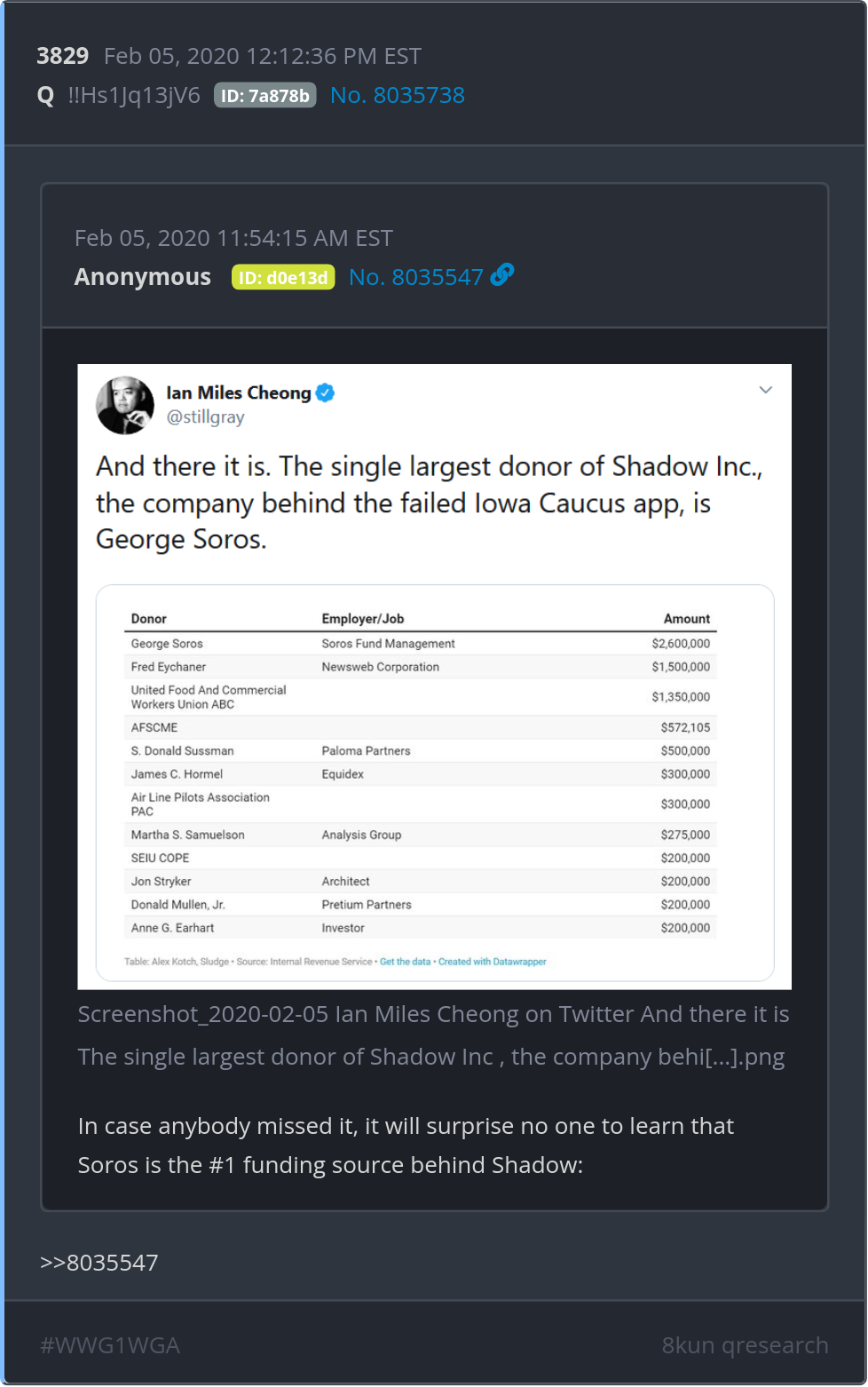Click the blue verified badge next to Ian Miles Cheong

point(326,392)
